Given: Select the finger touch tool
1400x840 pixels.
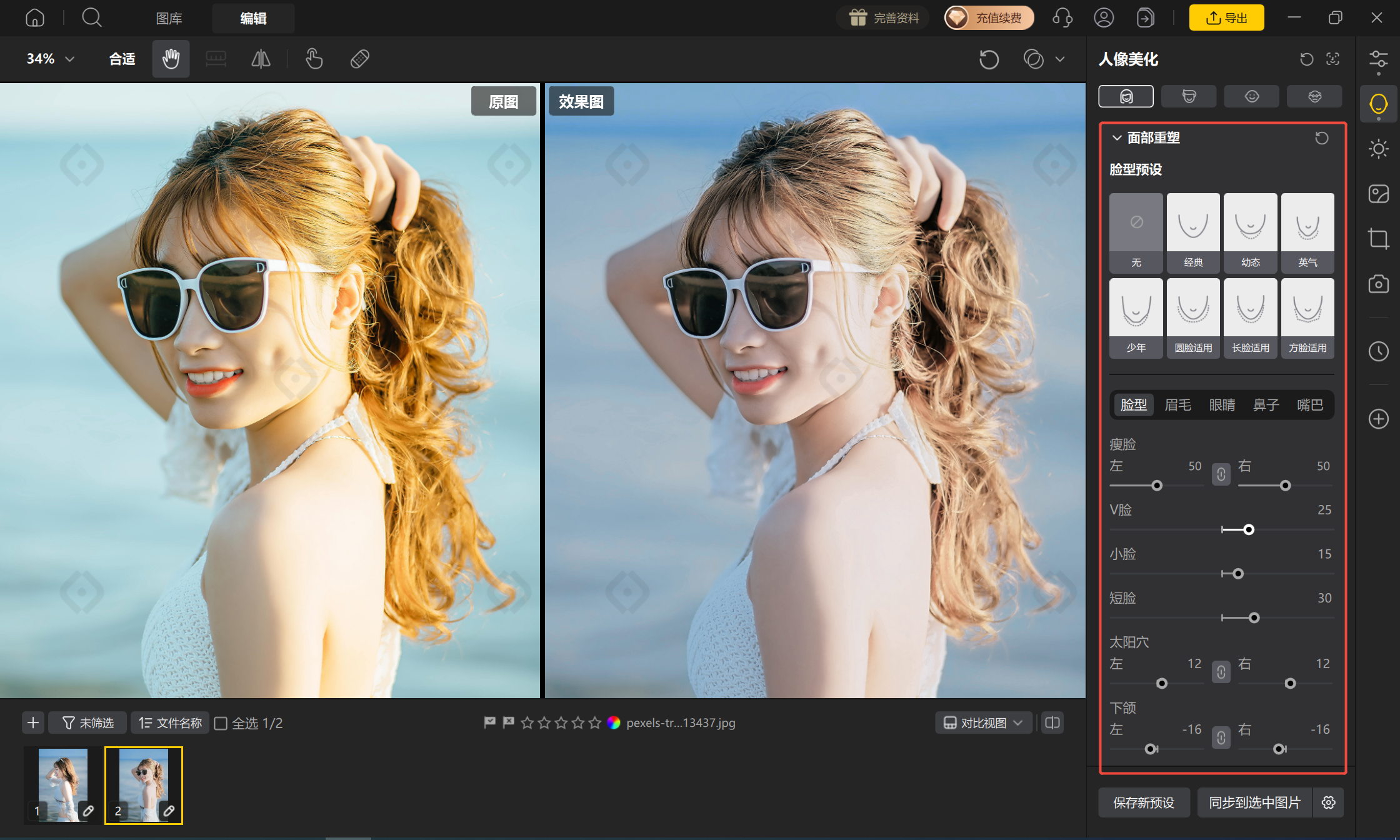Looking at the screenshot, I should tap(314, 59).
